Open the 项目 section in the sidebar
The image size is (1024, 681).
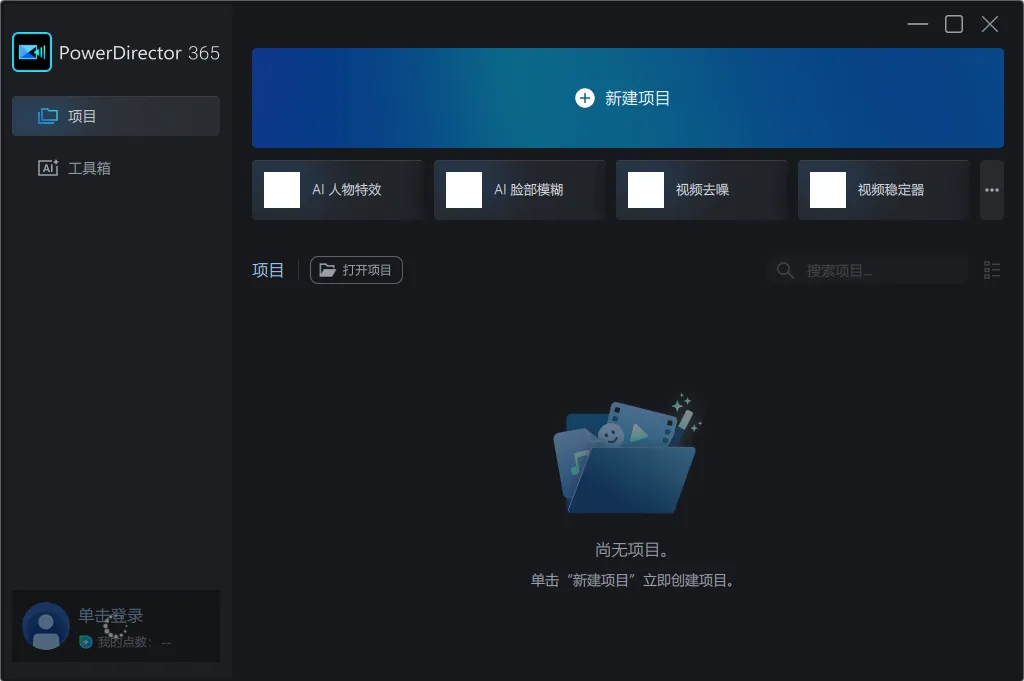[x=116, y=116]
